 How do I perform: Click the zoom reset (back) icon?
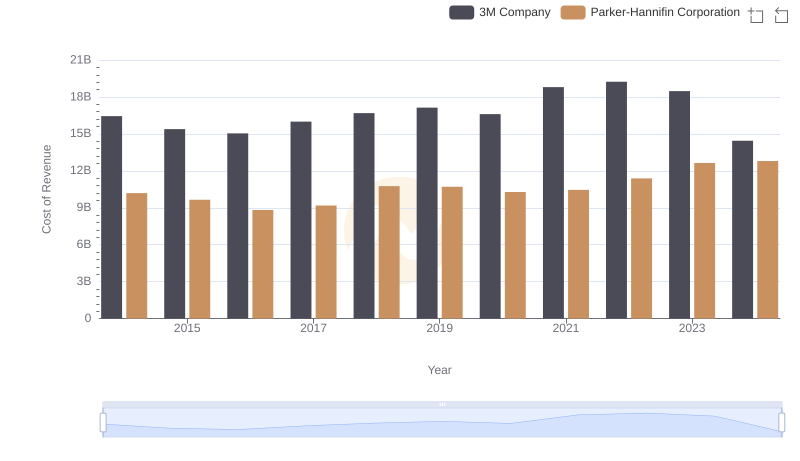(x=781, y=15)
